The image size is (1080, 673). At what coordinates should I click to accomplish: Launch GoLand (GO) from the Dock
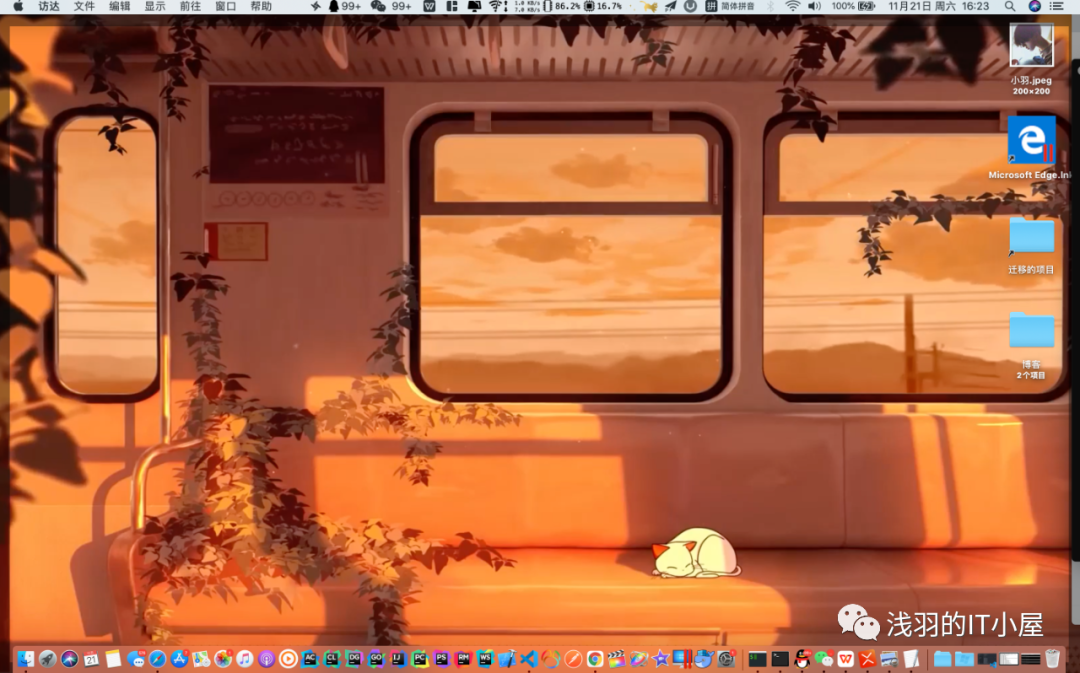click(376, 658)
